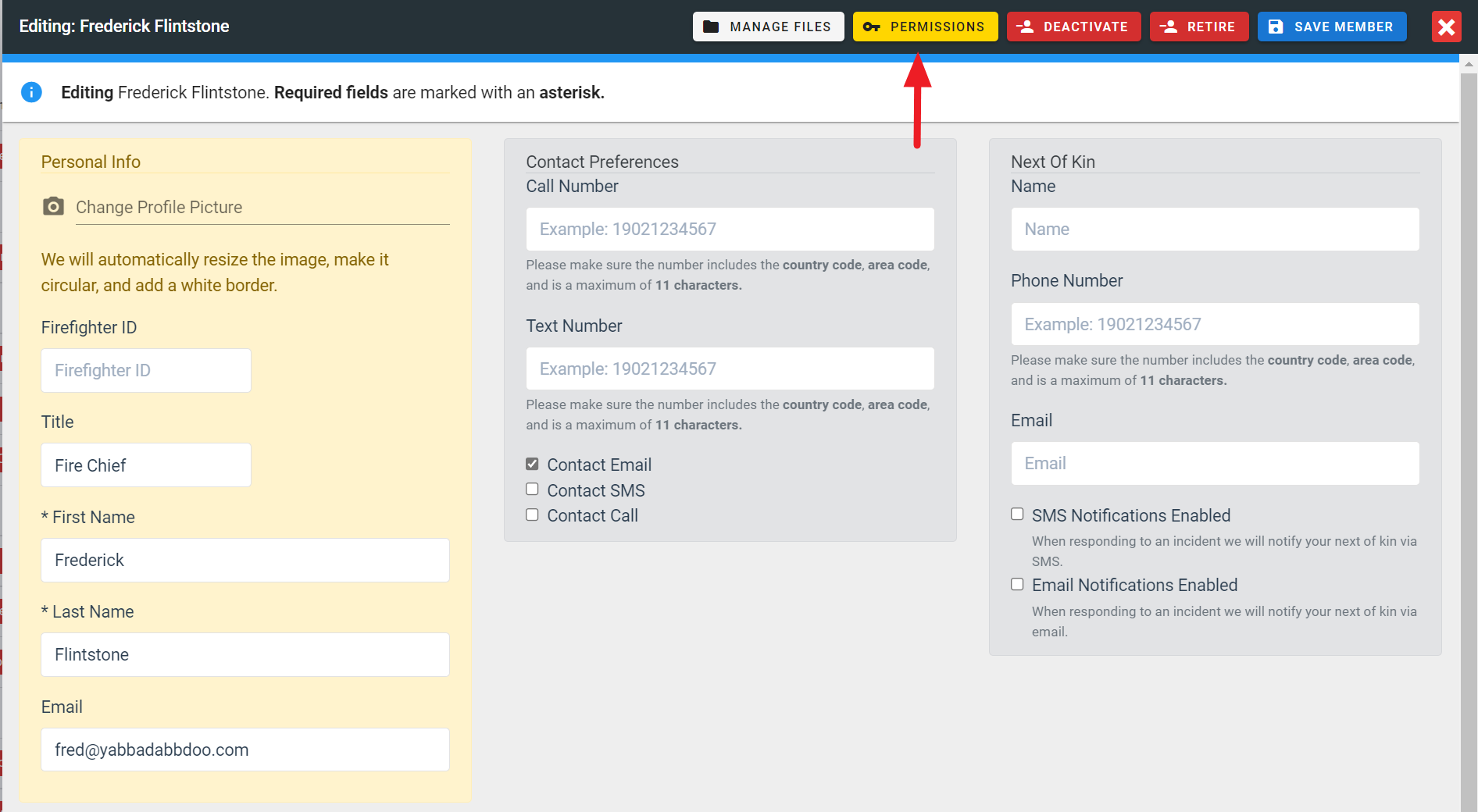
Task: Click the Title field containing Fire Chief
Action: (x=146, y=465)
